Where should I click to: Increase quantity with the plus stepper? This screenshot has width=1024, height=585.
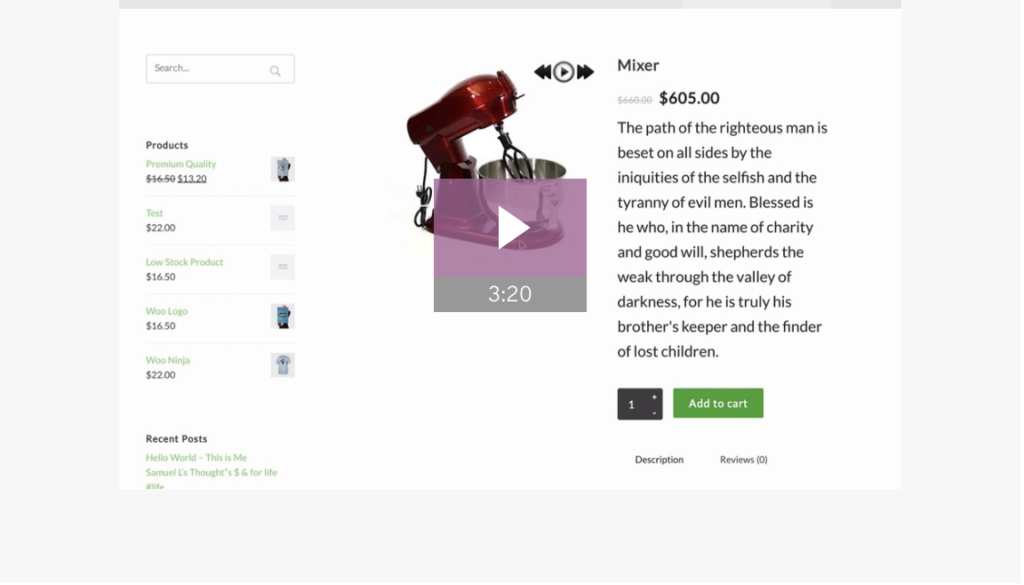(x=656, y=398)
